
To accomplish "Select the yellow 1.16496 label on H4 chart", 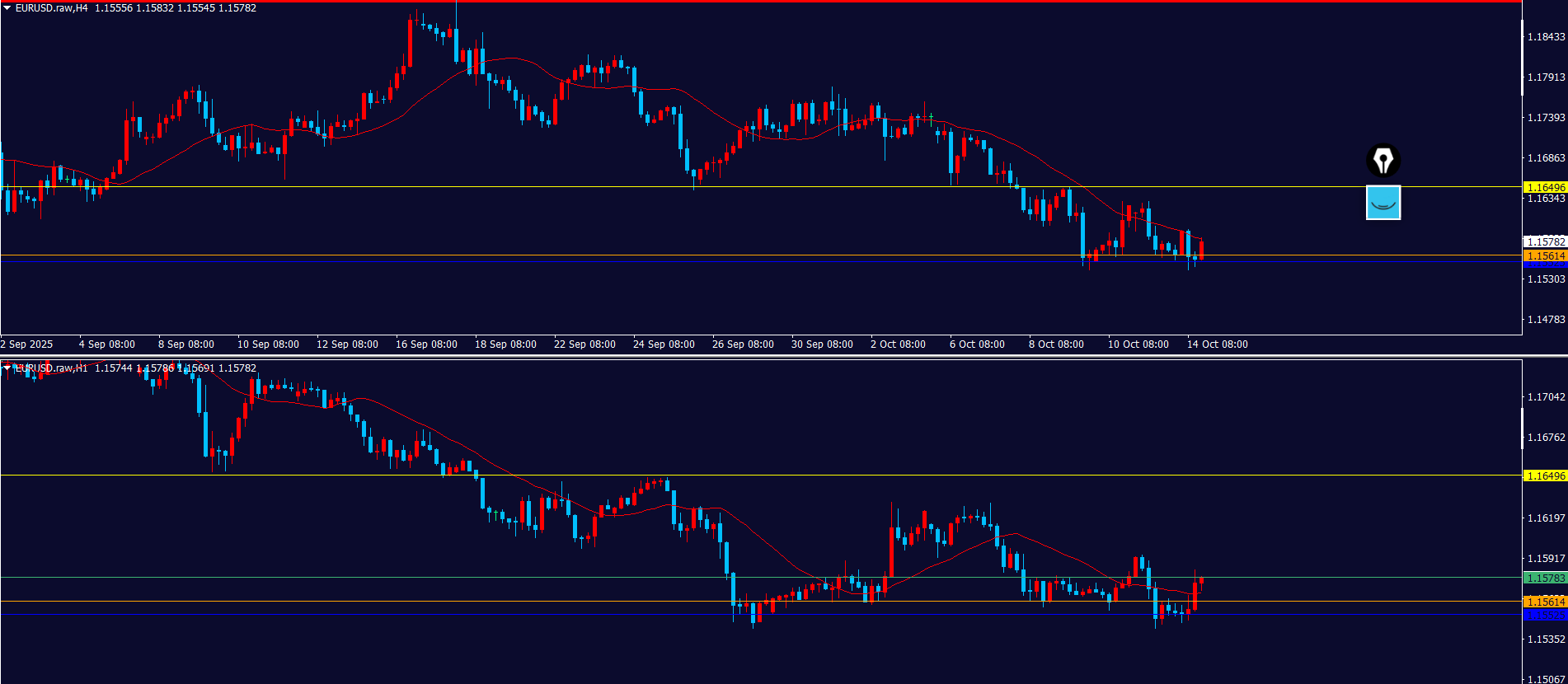I will coord(1545,188).
